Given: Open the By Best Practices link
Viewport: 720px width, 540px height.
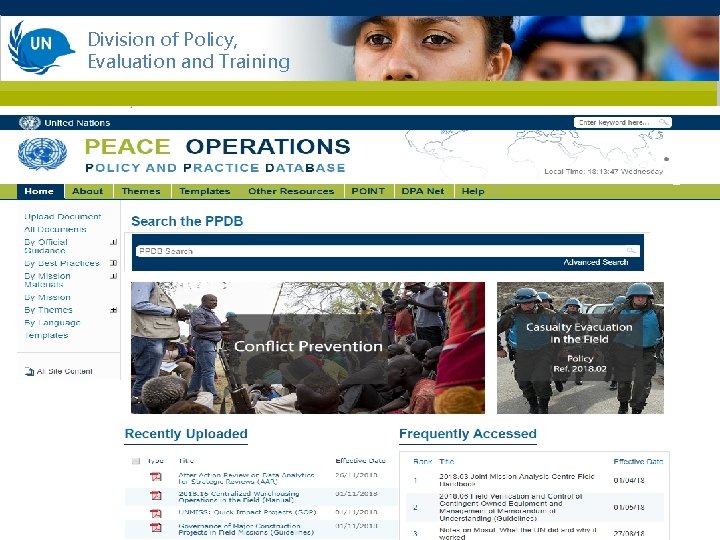Looking at the screenshot, I should click(62, 263).
